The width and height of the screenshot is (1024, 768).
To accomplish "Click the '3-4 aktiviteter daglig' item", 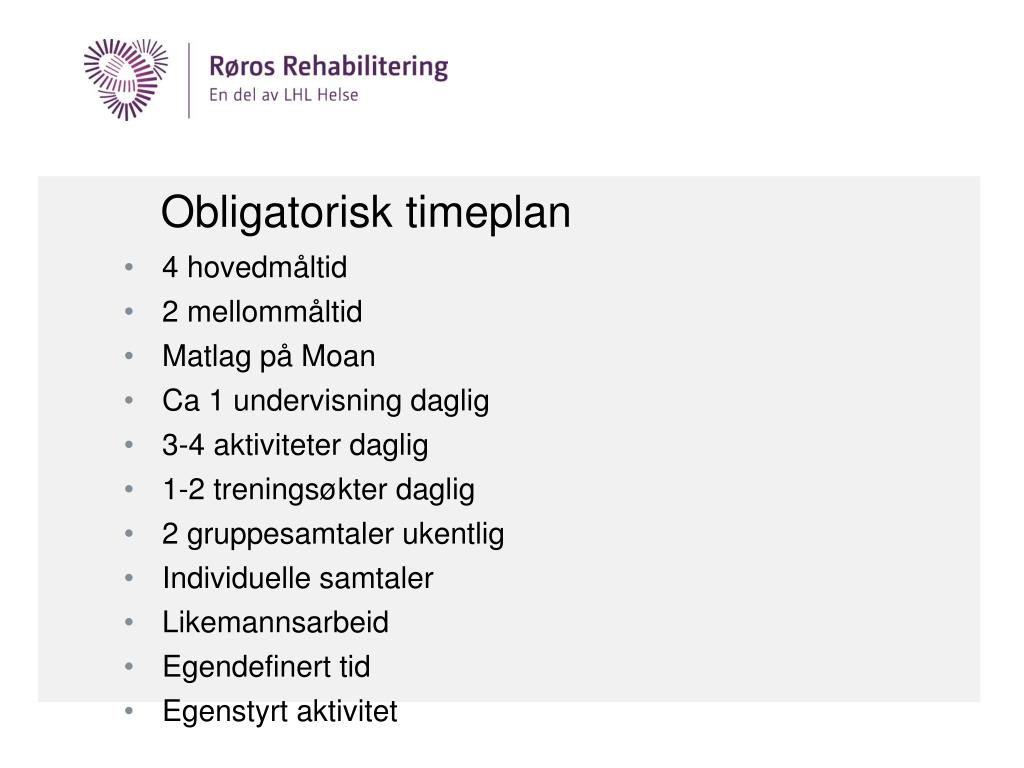I will point(295,445).
